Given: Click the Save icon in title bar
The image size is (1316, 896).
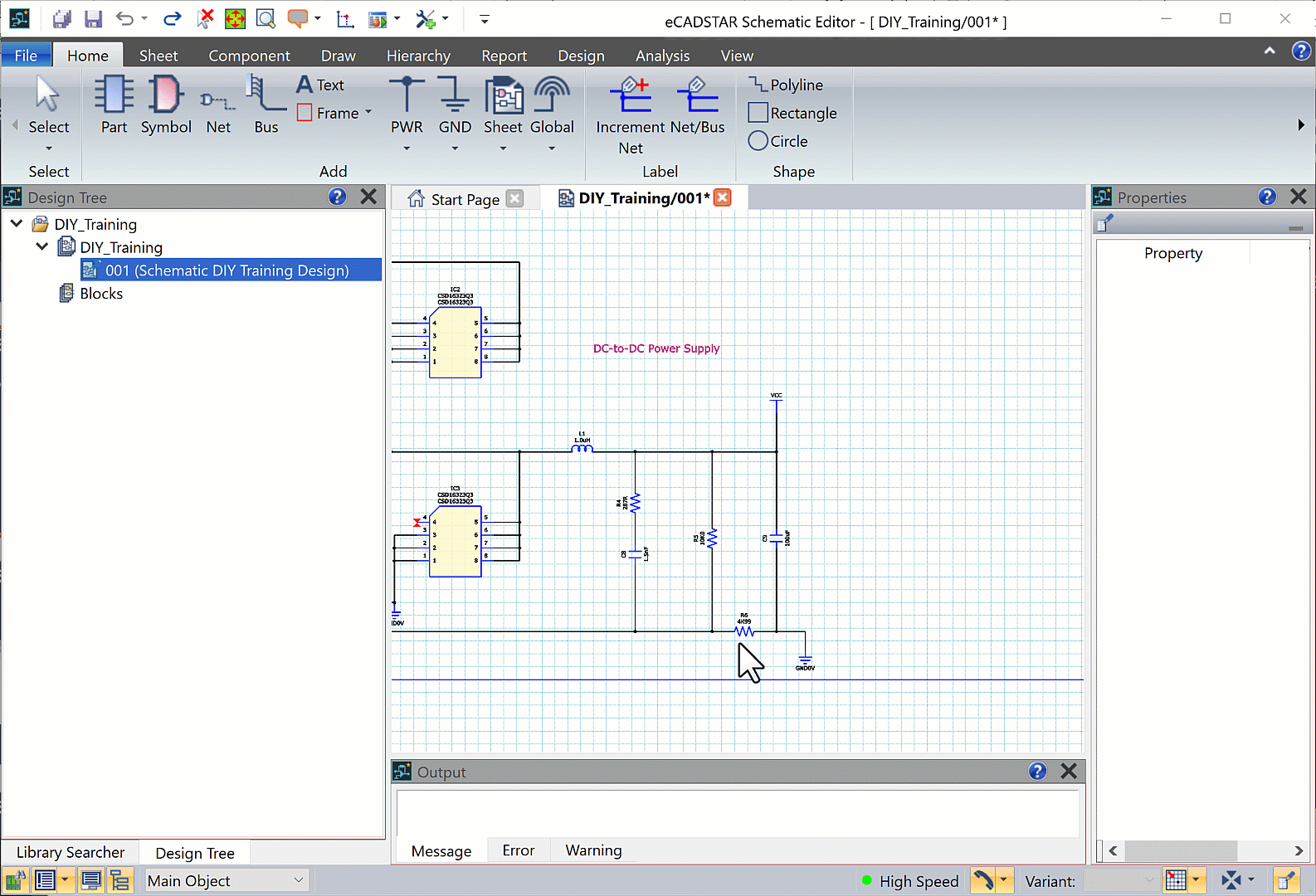Looking at the screenshot, I should click(x=93, y=19).
